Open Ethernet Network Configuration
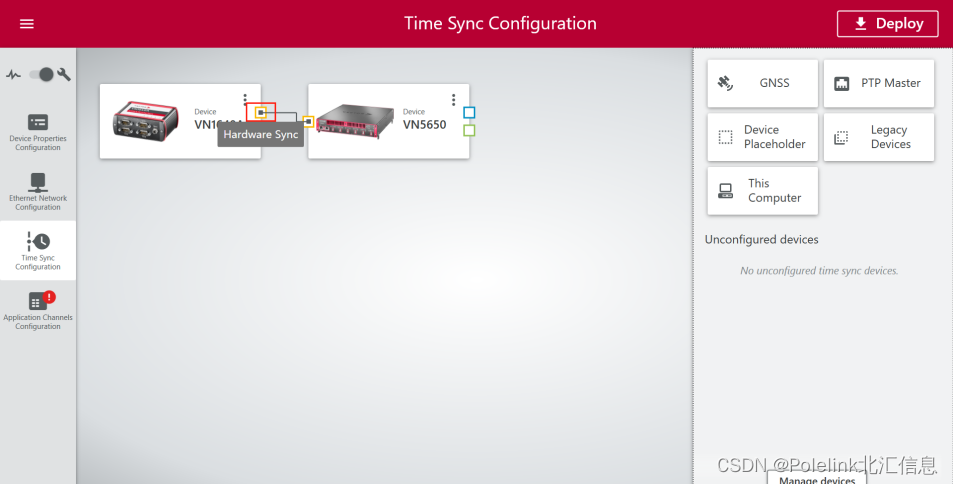Image resolution: width=953 pixels, height=484 pixels. coord(38,191)
